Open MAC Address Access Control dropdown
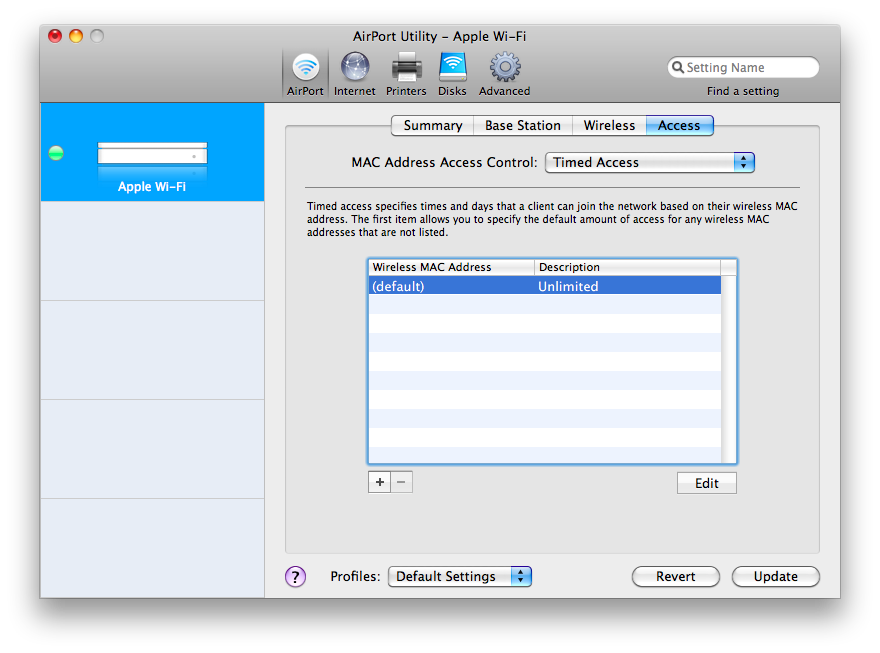880x653 pixels. tap(650, 162)
